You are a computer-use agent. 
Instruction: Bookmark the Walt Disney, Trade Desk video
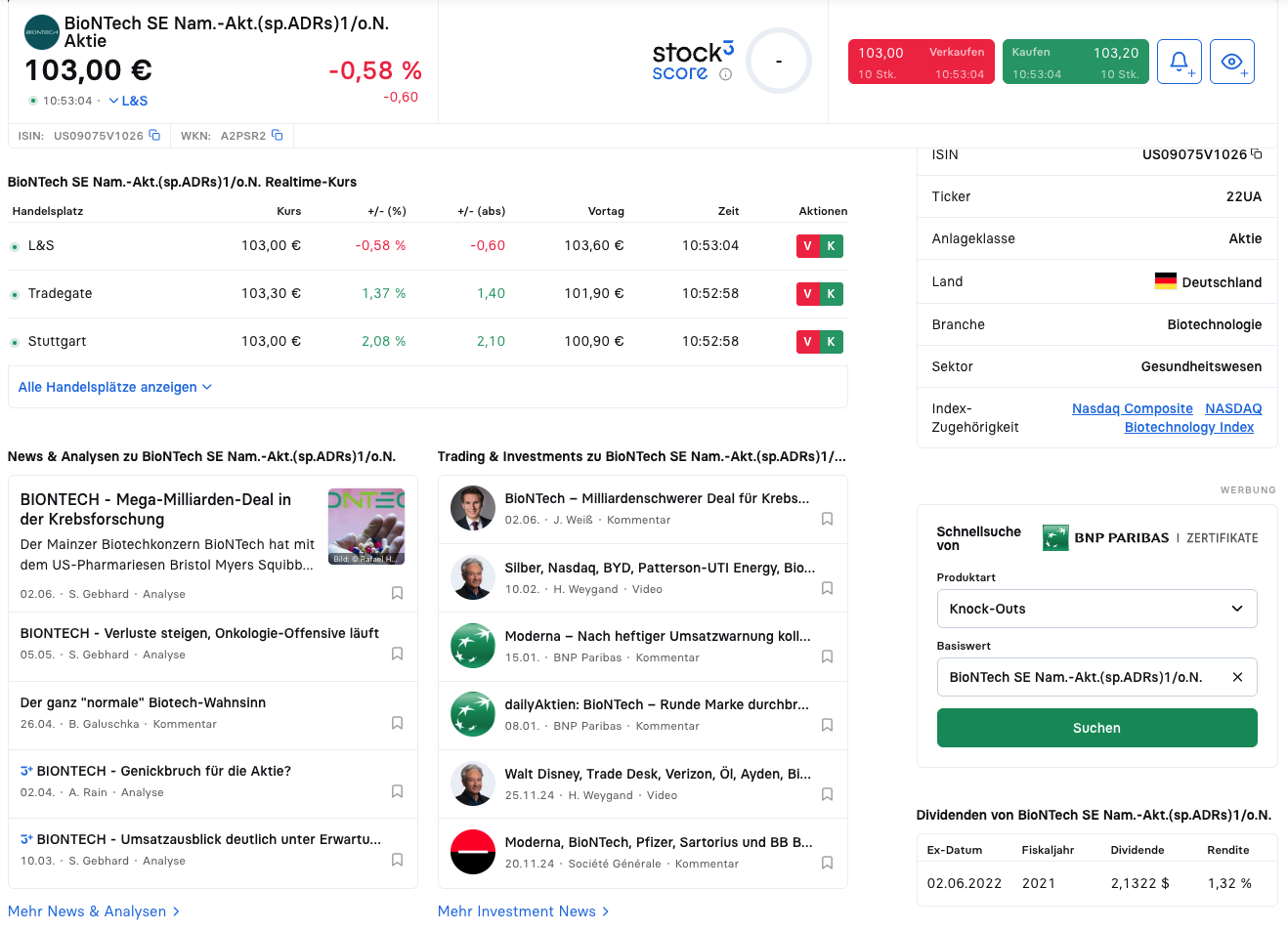pyautogui.click(x=827, y=794)
